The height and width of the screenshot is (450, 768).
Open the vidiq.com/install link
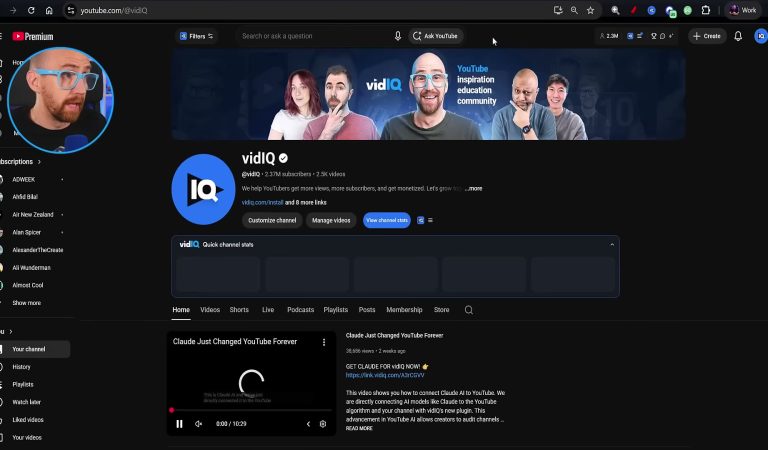pyautogui.click(x=262, y=203)
